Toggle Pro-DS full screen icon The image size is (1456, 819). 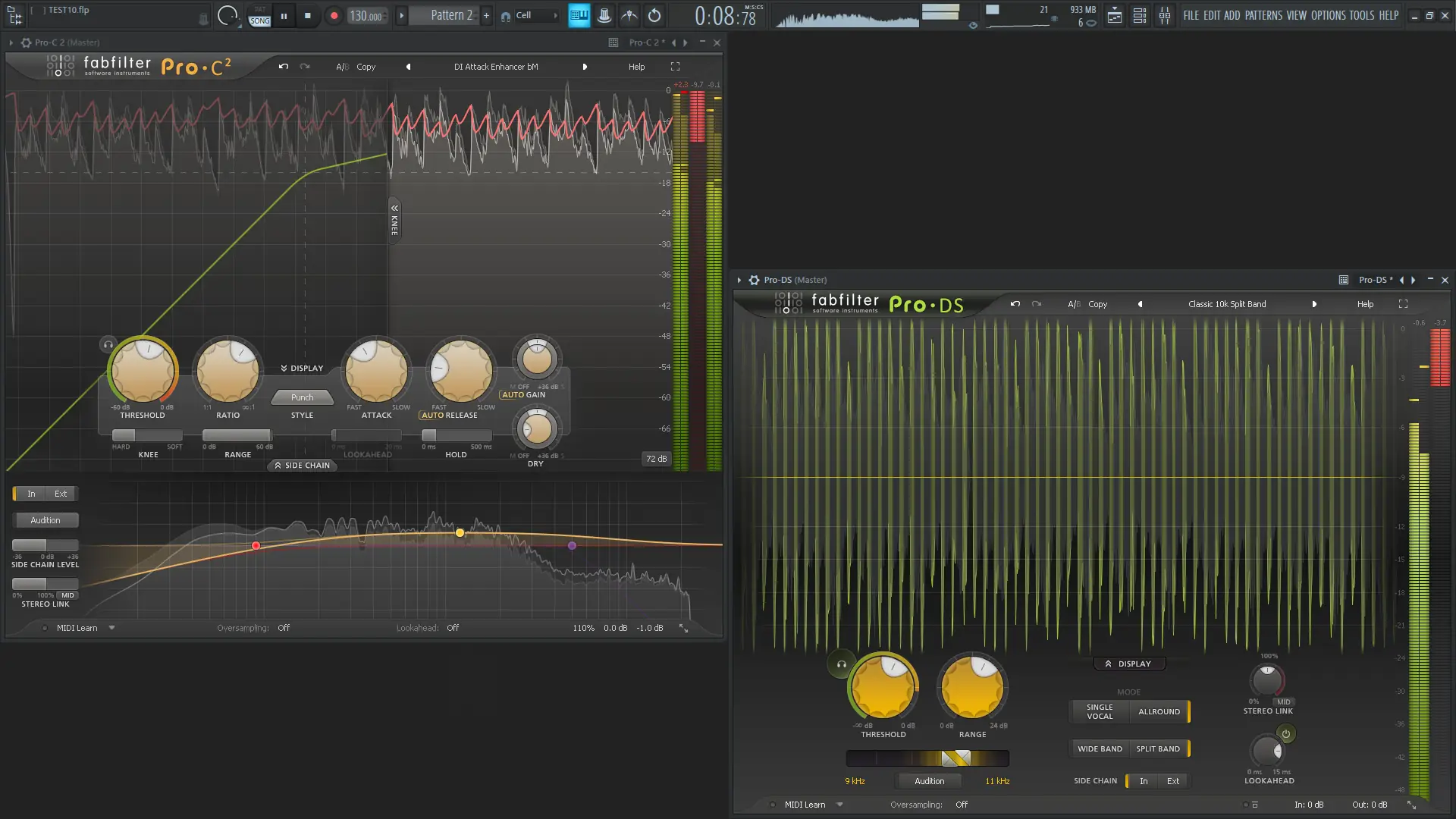[1403, 304]
